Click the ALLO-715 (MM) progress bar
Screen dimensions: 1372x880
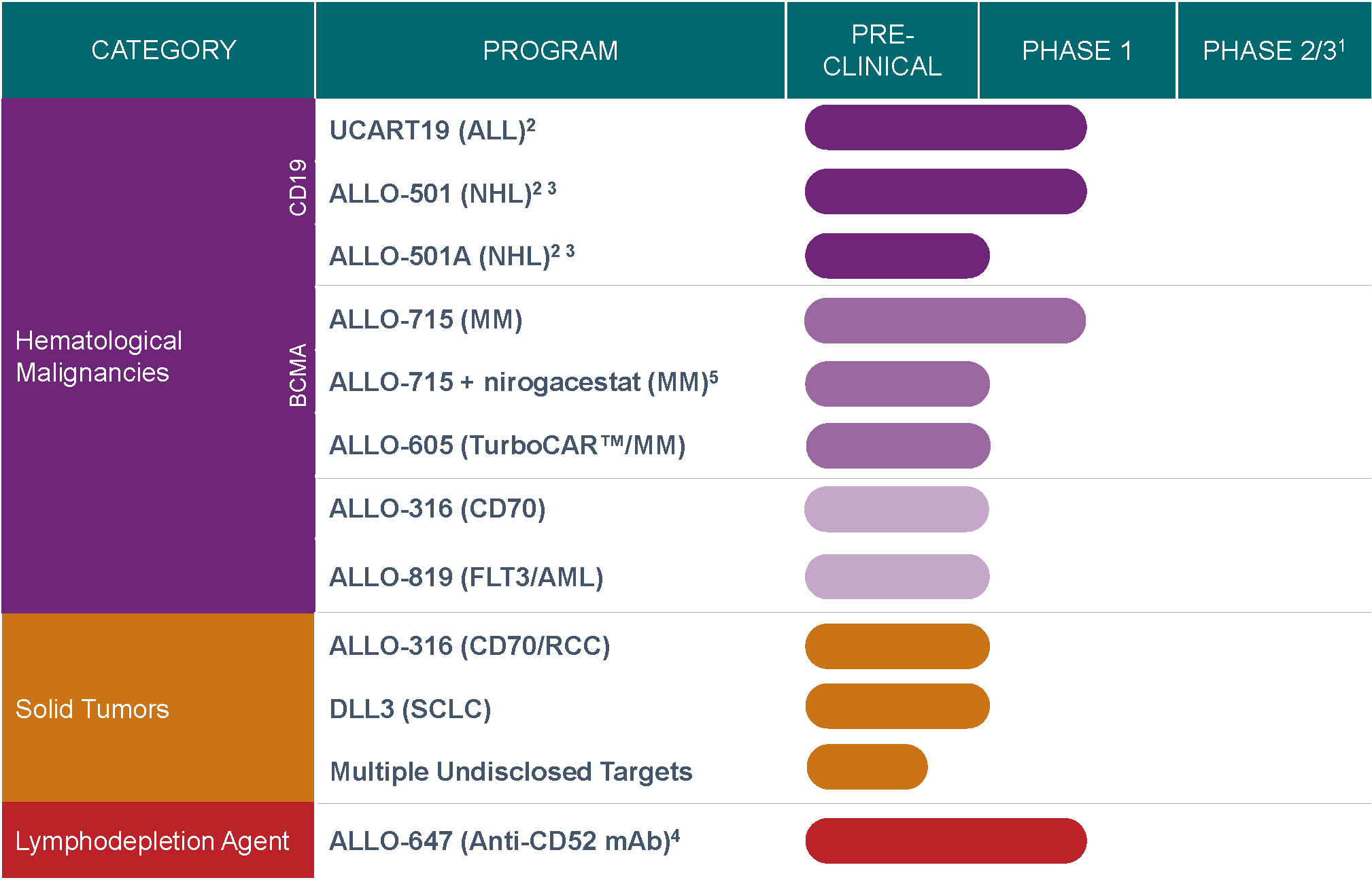[944, 320]
